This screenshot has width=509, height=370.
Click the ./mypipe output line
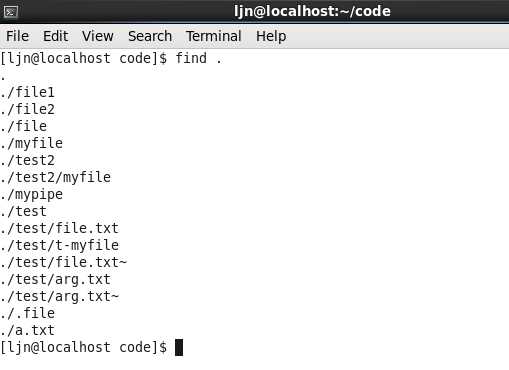31,195
